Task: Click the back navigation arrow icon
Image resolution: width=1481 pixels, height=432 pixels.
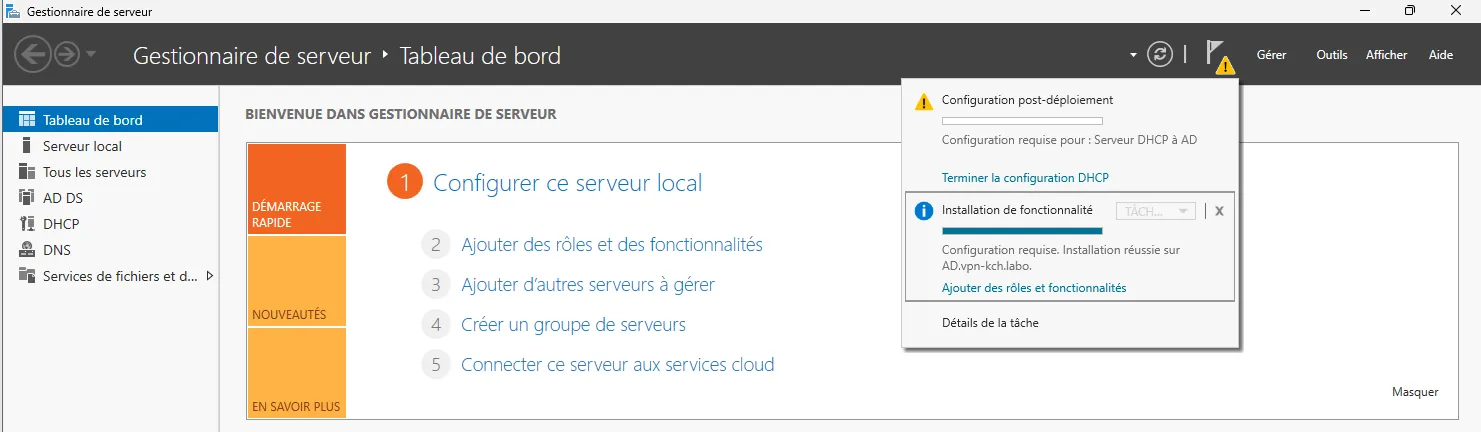Action: (32, 55)
